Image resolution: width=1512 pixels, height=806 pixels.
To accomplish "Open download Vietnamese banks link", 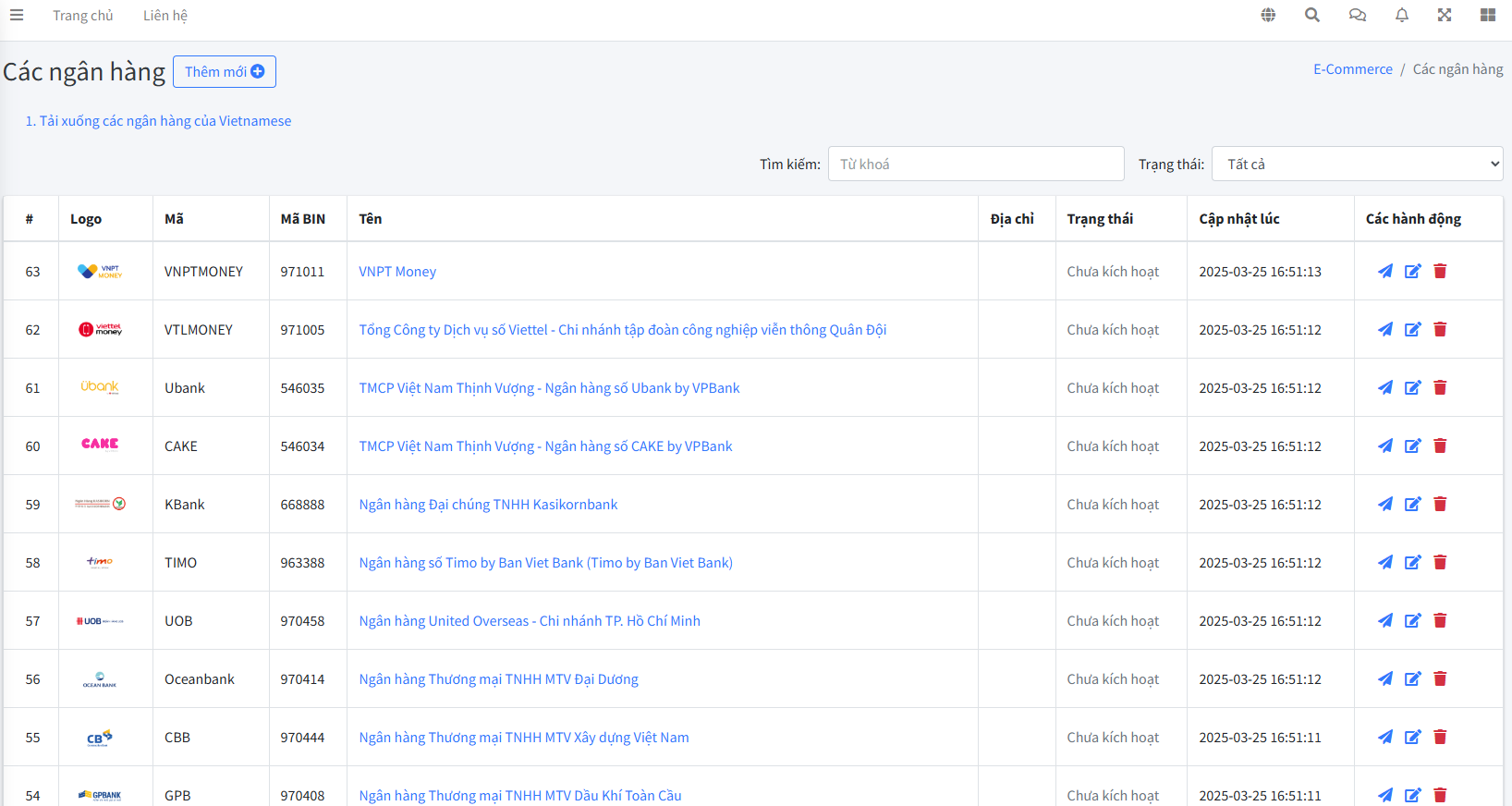I will (158, 121).
